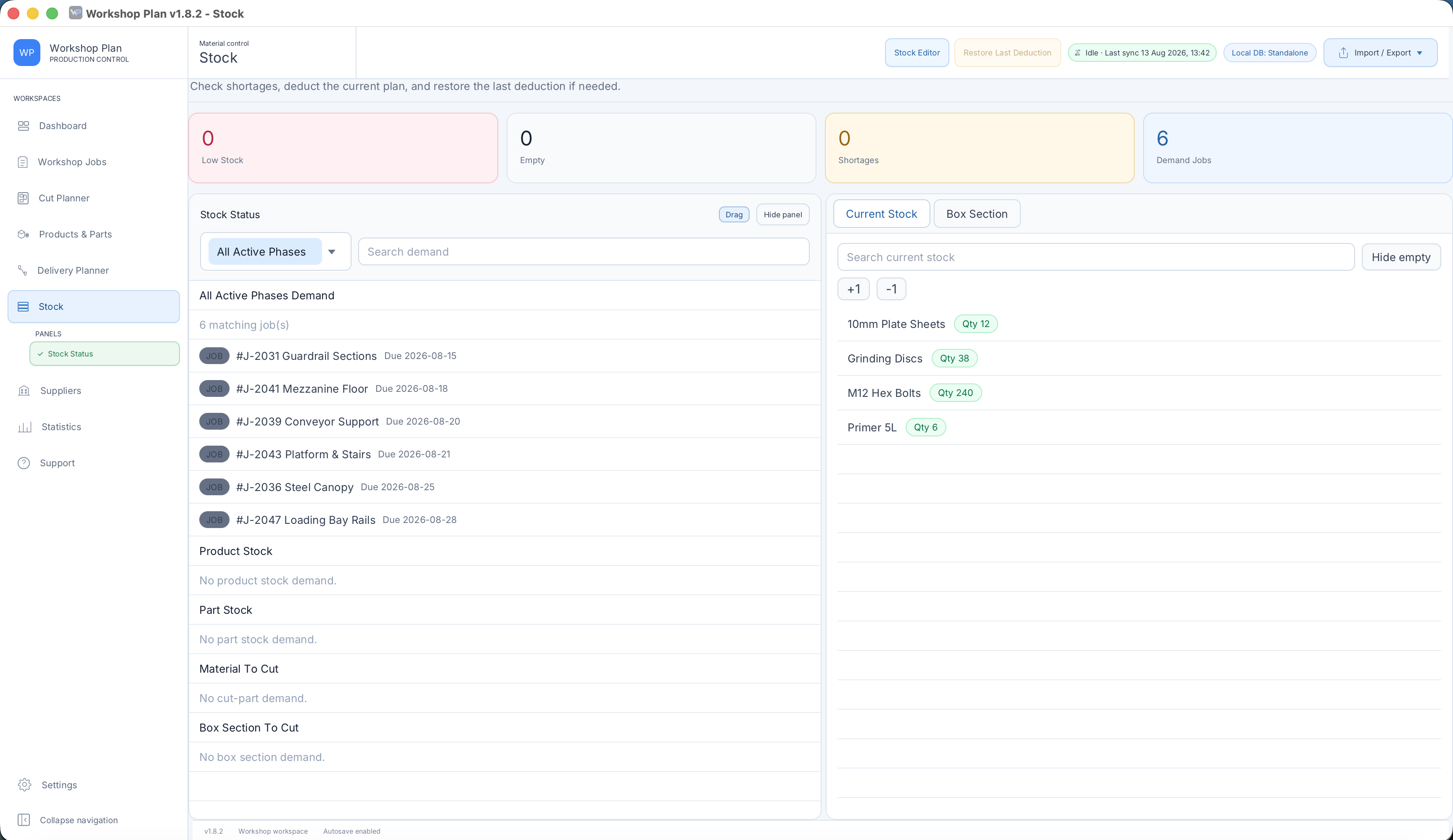Open the Suppliers workspace
Image resolution: width=1453 pixels, height=840 pixels.
[93, 391]
